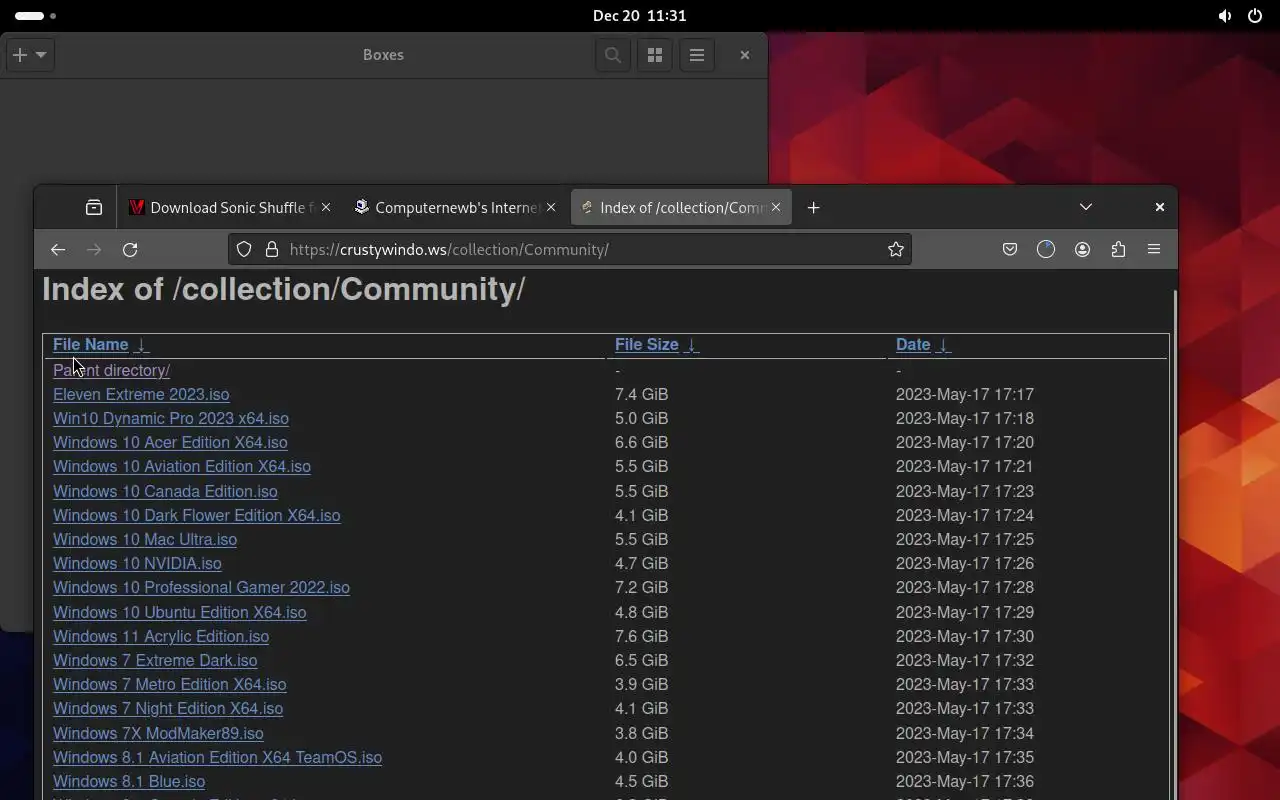Close the Boxes window
This screenshot has width=1280, height=800.
coord(744,55)
